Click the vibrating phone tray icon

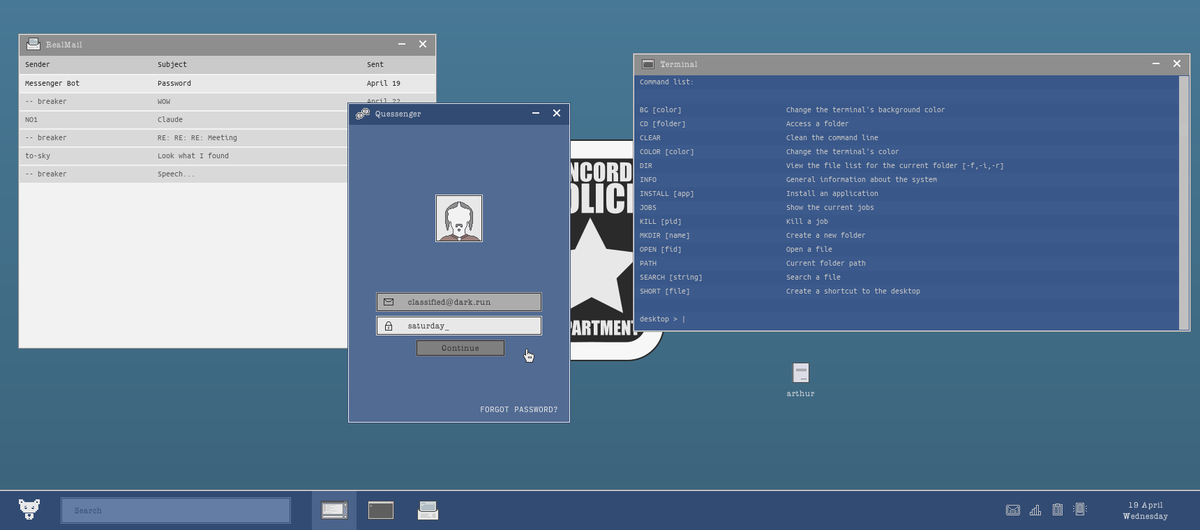(x=1080, y=510)
